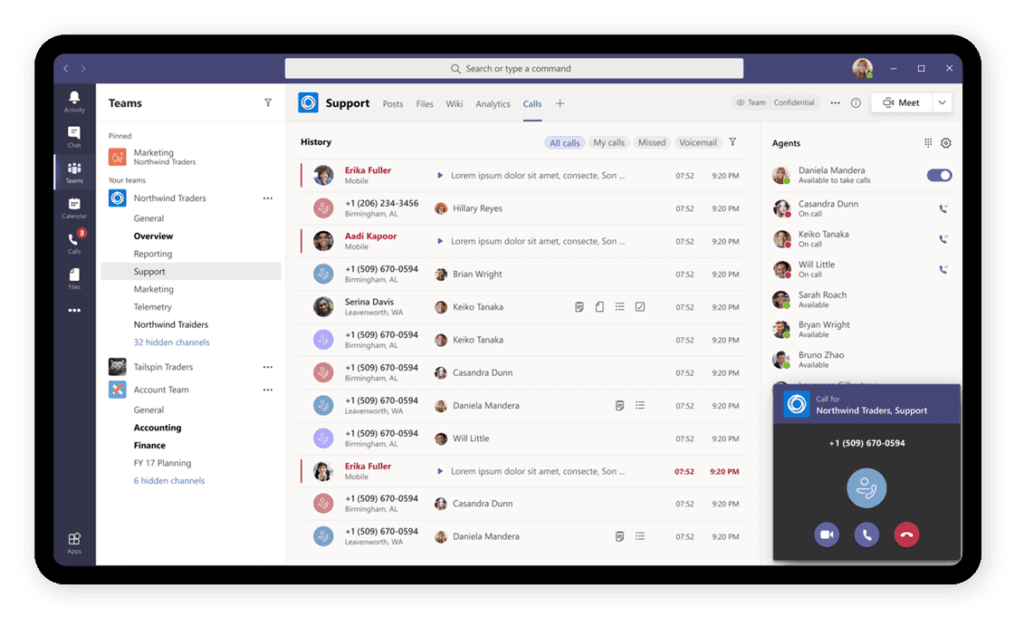Viewport: 1024px width, 627px height.
Task: Select the Tailspin Traders team
Action: (163, 367)
